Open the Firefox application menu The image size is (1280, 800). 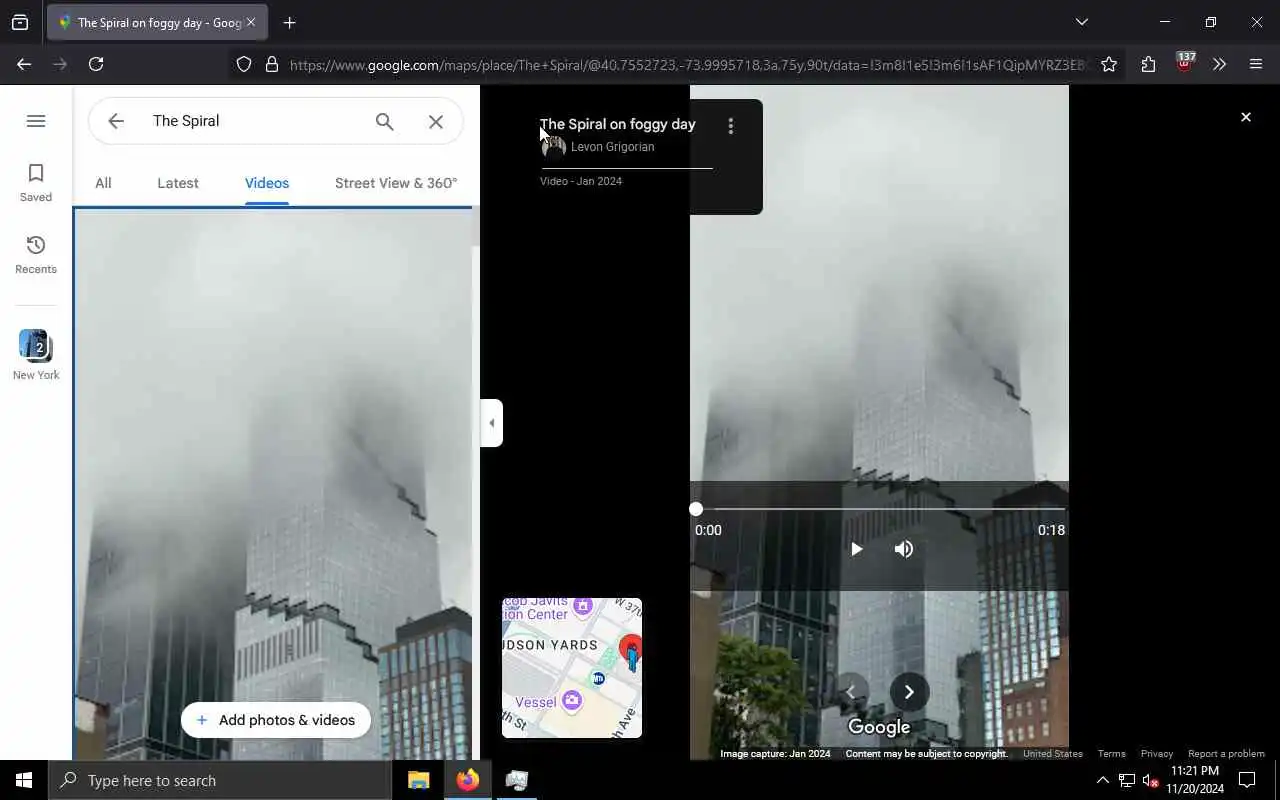[x=1256, y=64]
